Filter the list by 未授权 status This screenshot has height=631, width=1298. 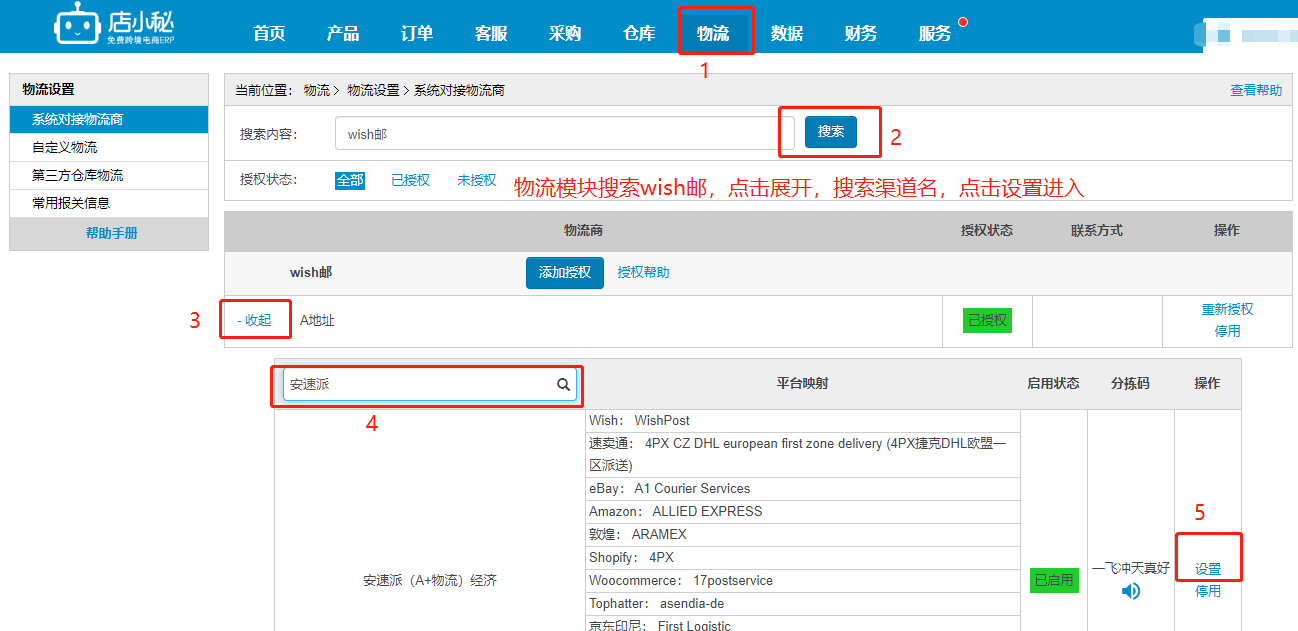[x=477, y=180]
